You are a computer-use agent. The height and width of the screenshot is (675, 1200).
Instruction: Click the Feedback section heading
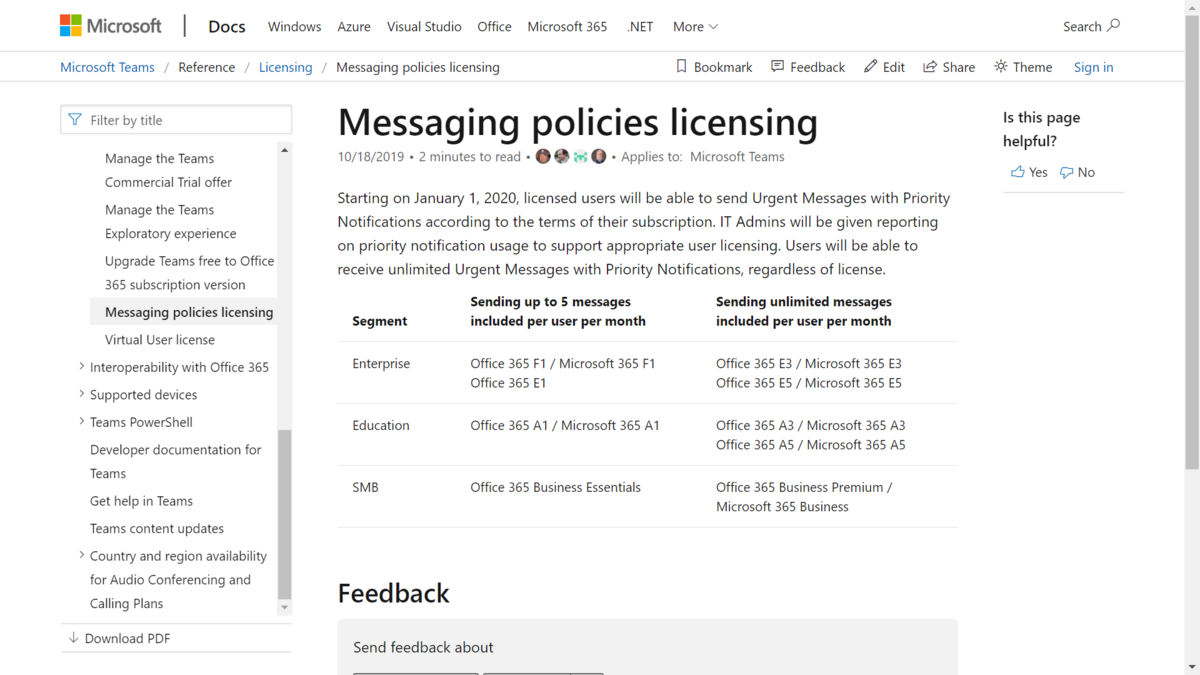pyautogui.click(x=394, y=593)
